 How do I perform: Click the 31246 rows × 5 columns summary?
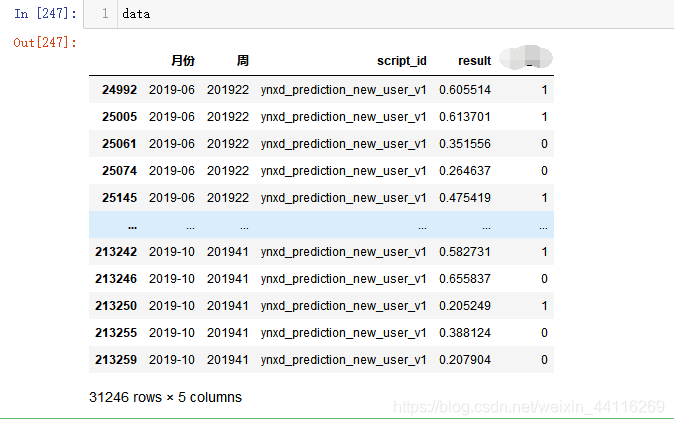click(x=165, y=397)
